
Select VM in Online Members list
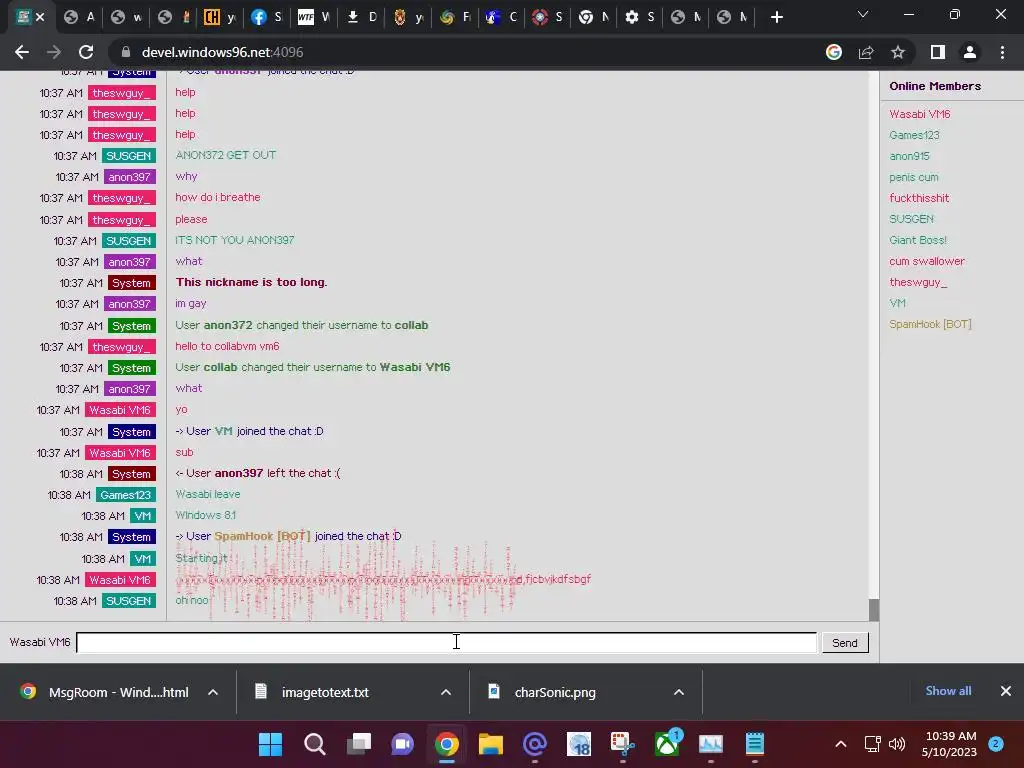(x=897, y=303)
